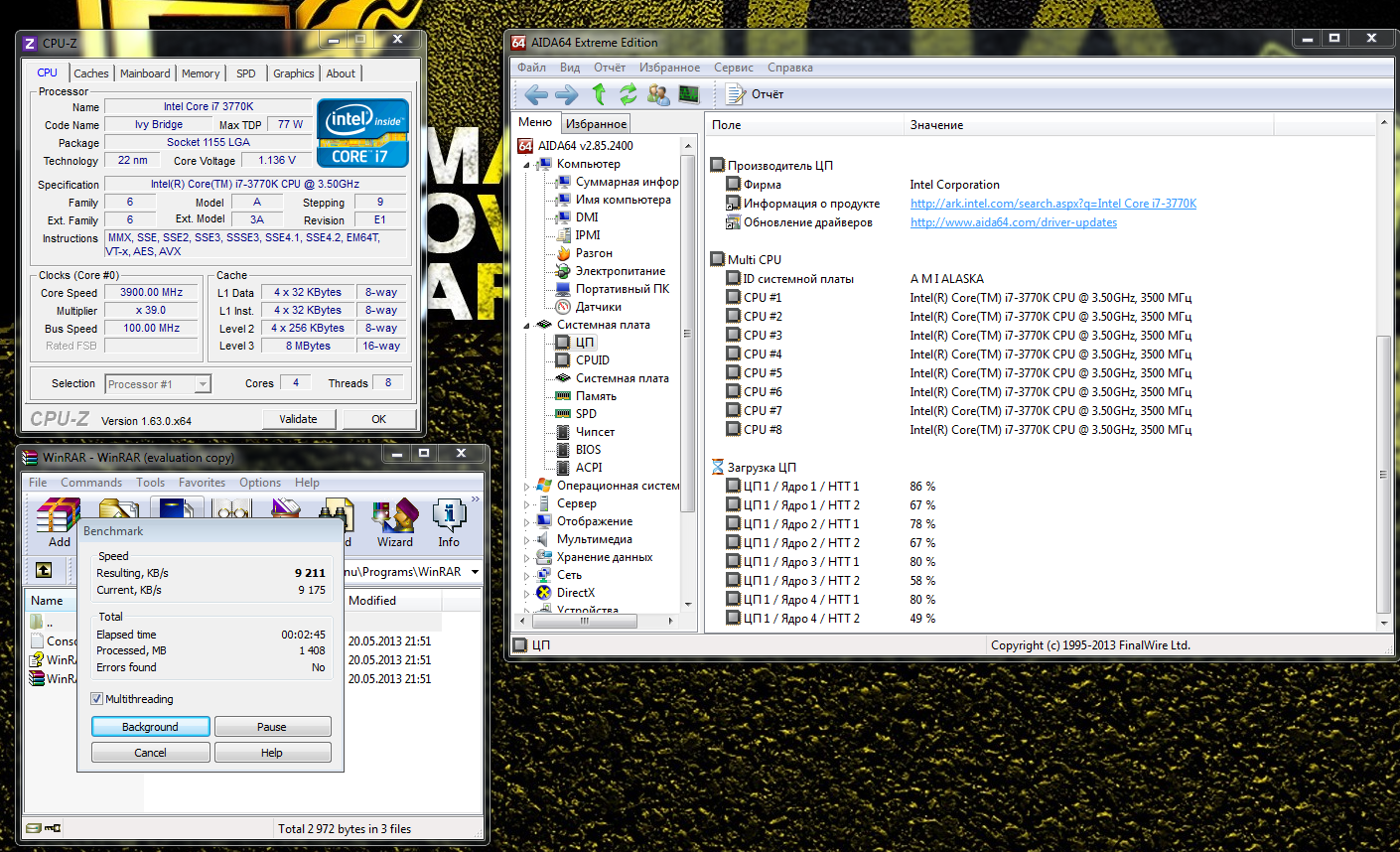
Task: Click WinRAR Add toolbar icon
Action: click(59, 523)
